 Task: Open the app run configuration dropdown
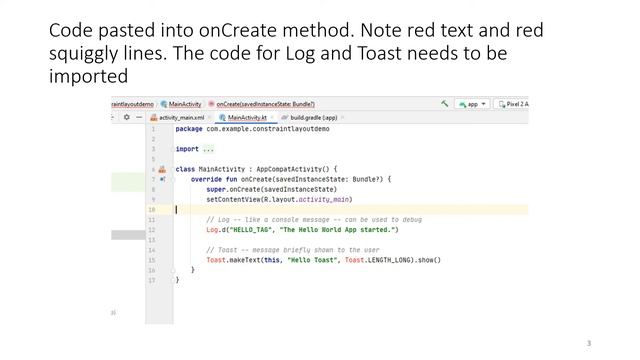472,104
